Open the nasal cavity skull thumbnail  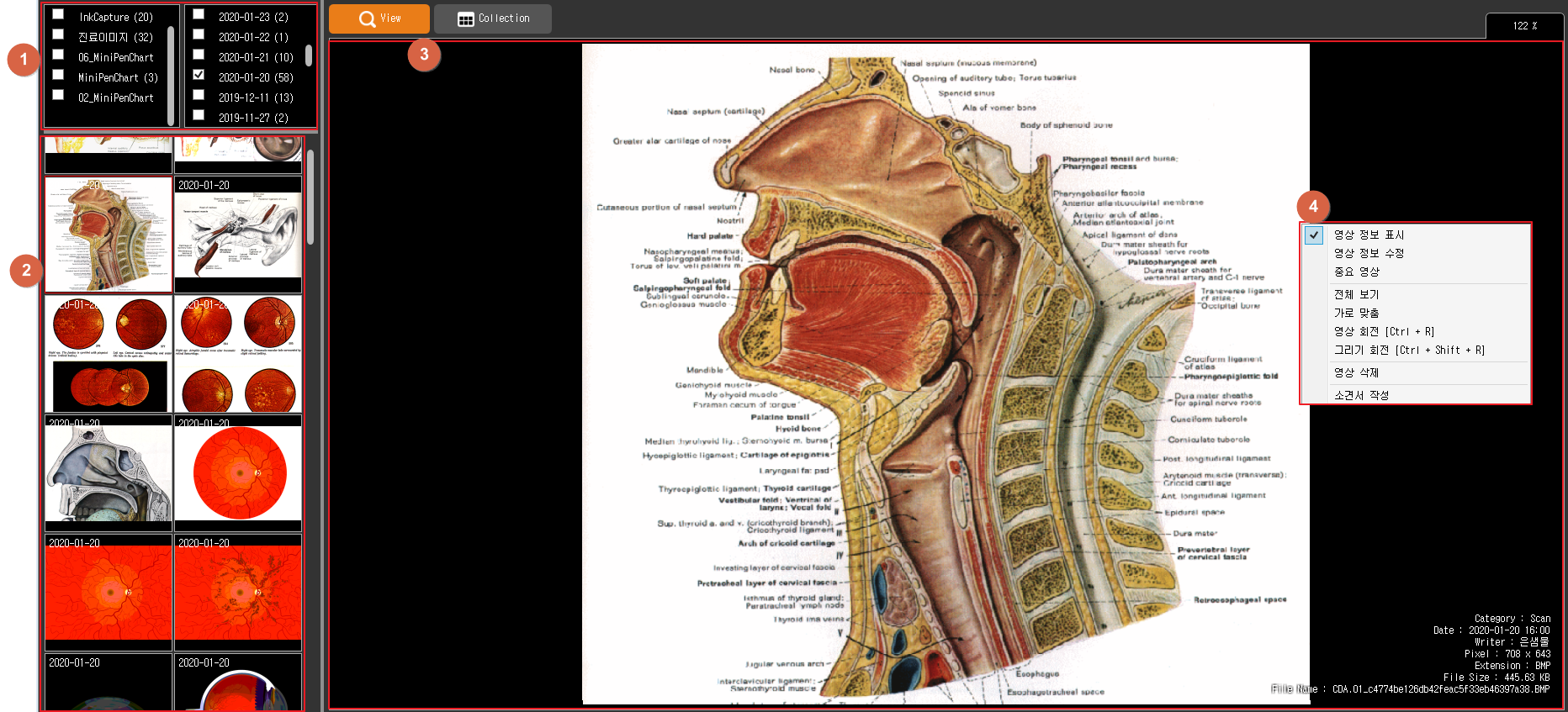pyautogui.click(x=108, y=472)
